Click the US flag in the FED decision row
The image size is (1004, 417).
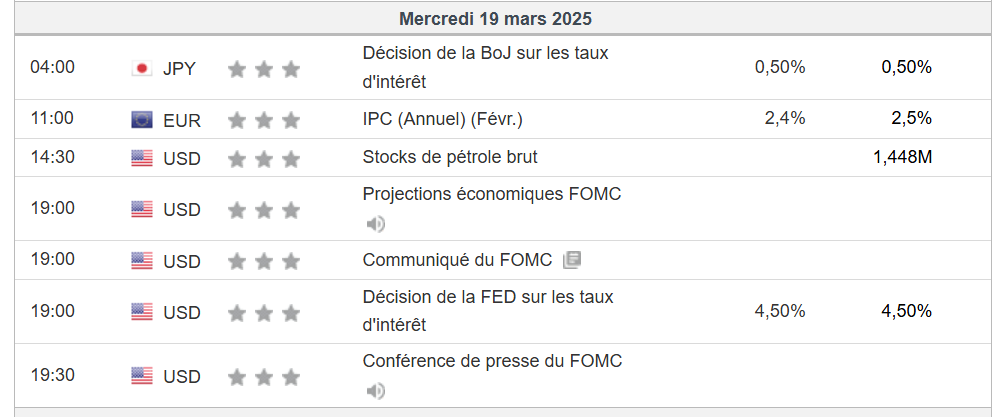pos(142,312)
